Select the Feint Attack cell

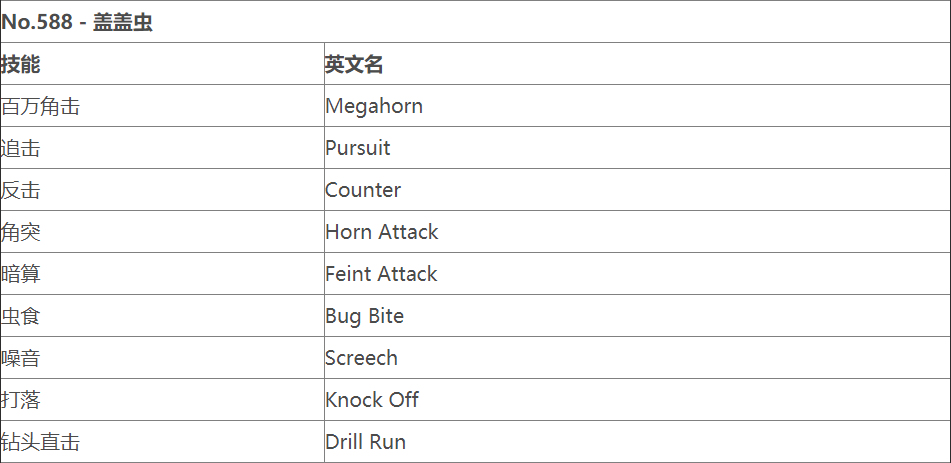click(x=381, y=274)
